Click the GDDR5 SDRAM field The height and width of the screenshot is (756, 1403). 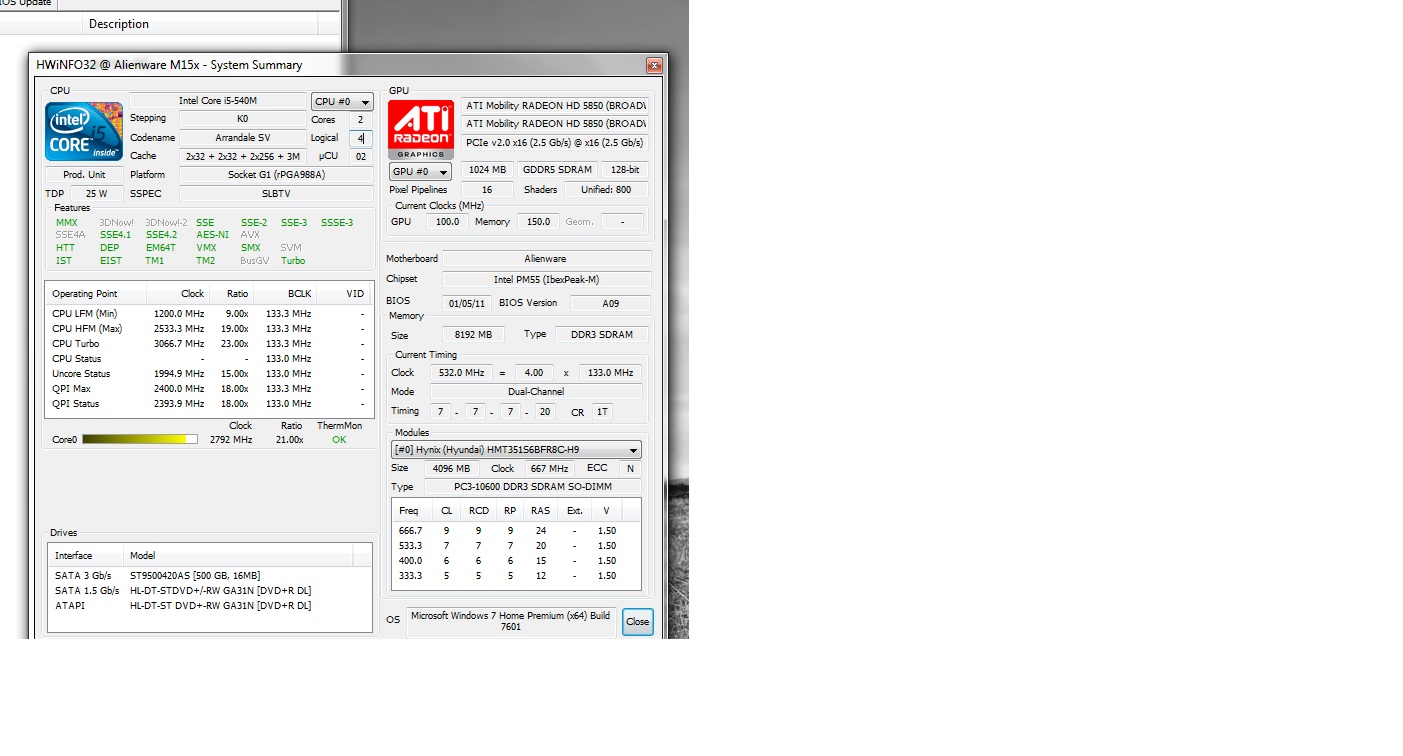[x=557, y=170]
